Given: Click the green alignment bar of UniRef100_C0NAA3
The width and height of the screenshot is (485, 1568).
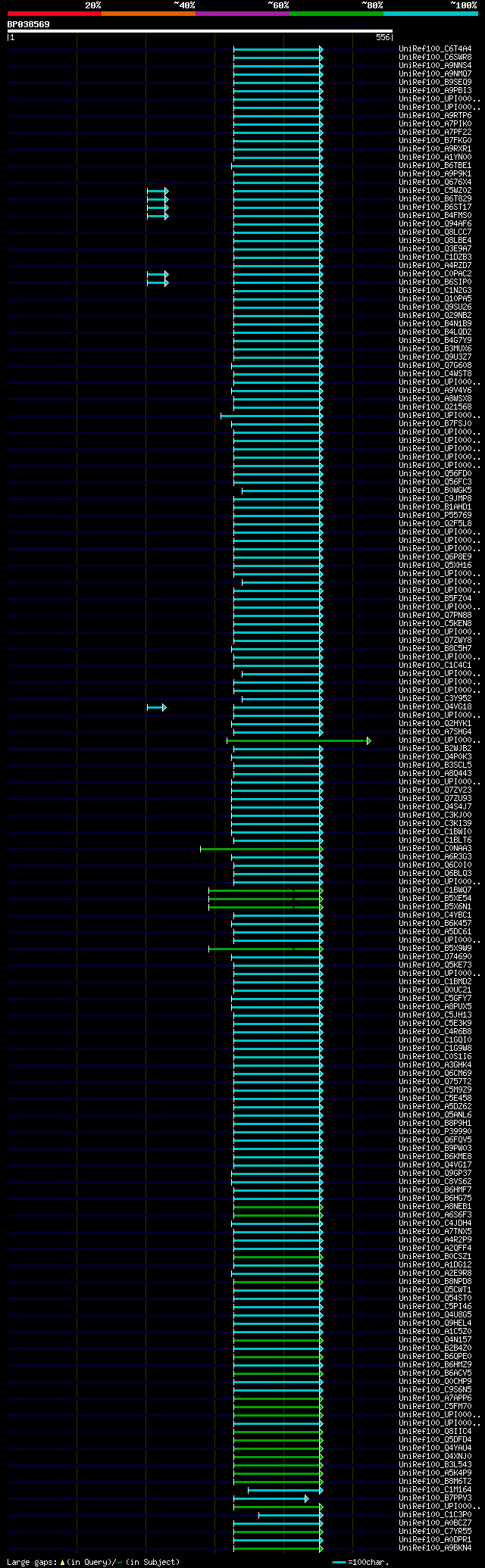Looking at the screenshot, I should [261, 849].
